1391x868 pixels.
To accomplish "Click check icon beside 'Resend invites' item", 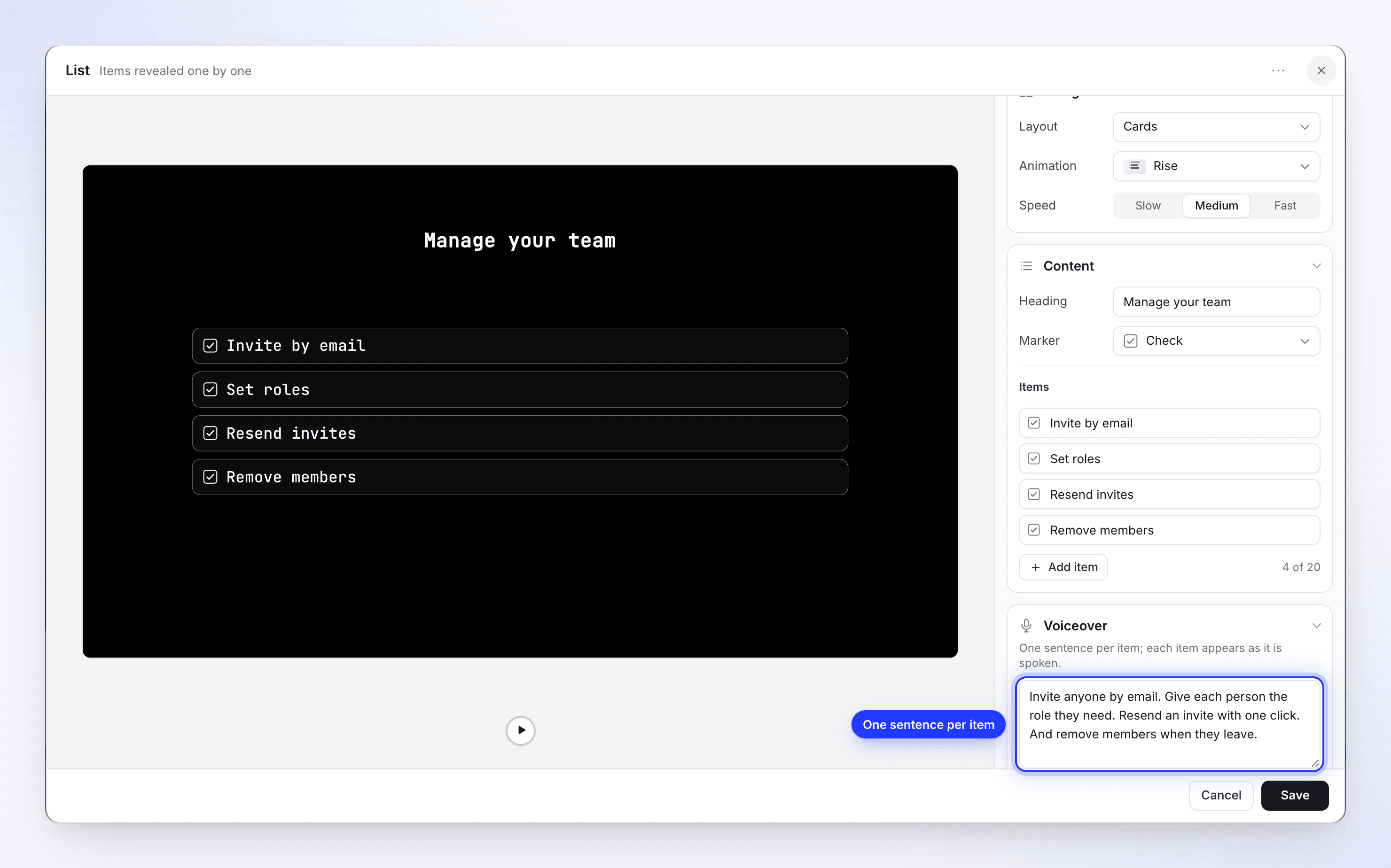I will pos(1034,494).
